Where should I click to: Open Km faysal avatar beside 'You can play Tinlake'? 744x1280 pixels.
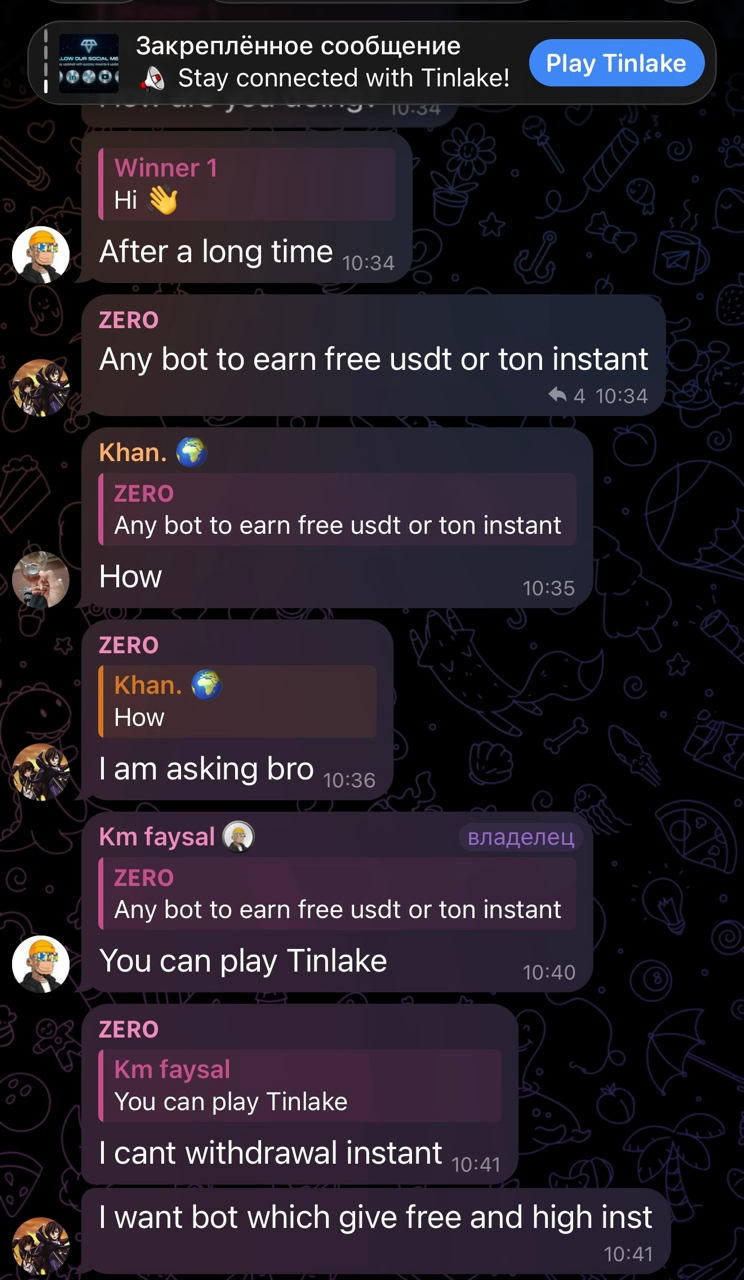[x=41, y=964]
